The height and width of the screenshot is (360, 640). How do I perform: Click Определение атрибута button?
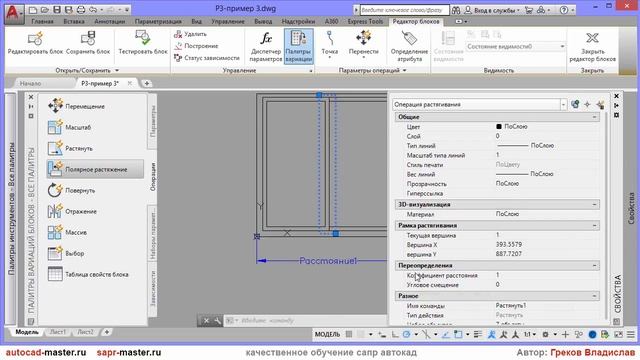click(x=409, y=47)
